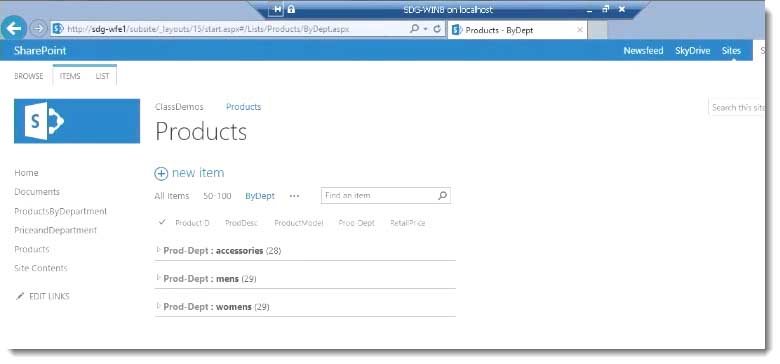Close the Products - ByDept browser tab
Image resolution: width=780 pixels, height=364 pixels.
tap(580, 30)
